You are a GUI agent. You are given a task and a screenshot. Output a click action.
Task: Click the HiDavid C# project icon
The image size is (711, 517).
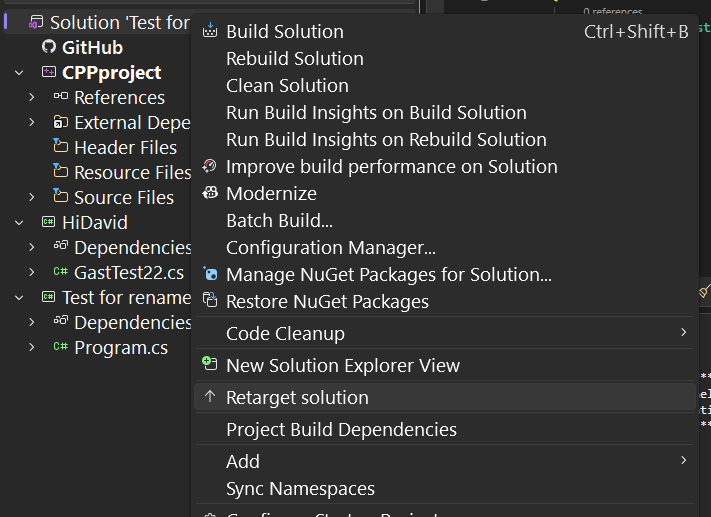(49, 222)
